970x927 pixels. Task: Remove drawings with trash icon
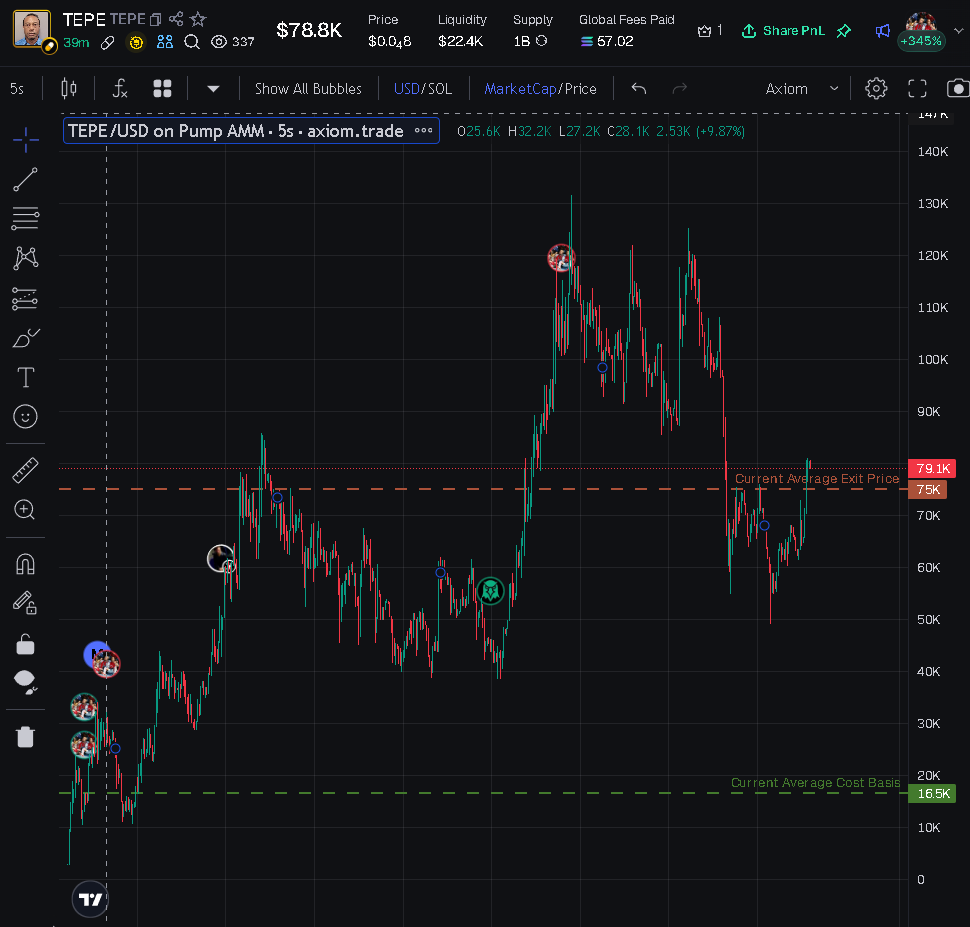point(25,736)
